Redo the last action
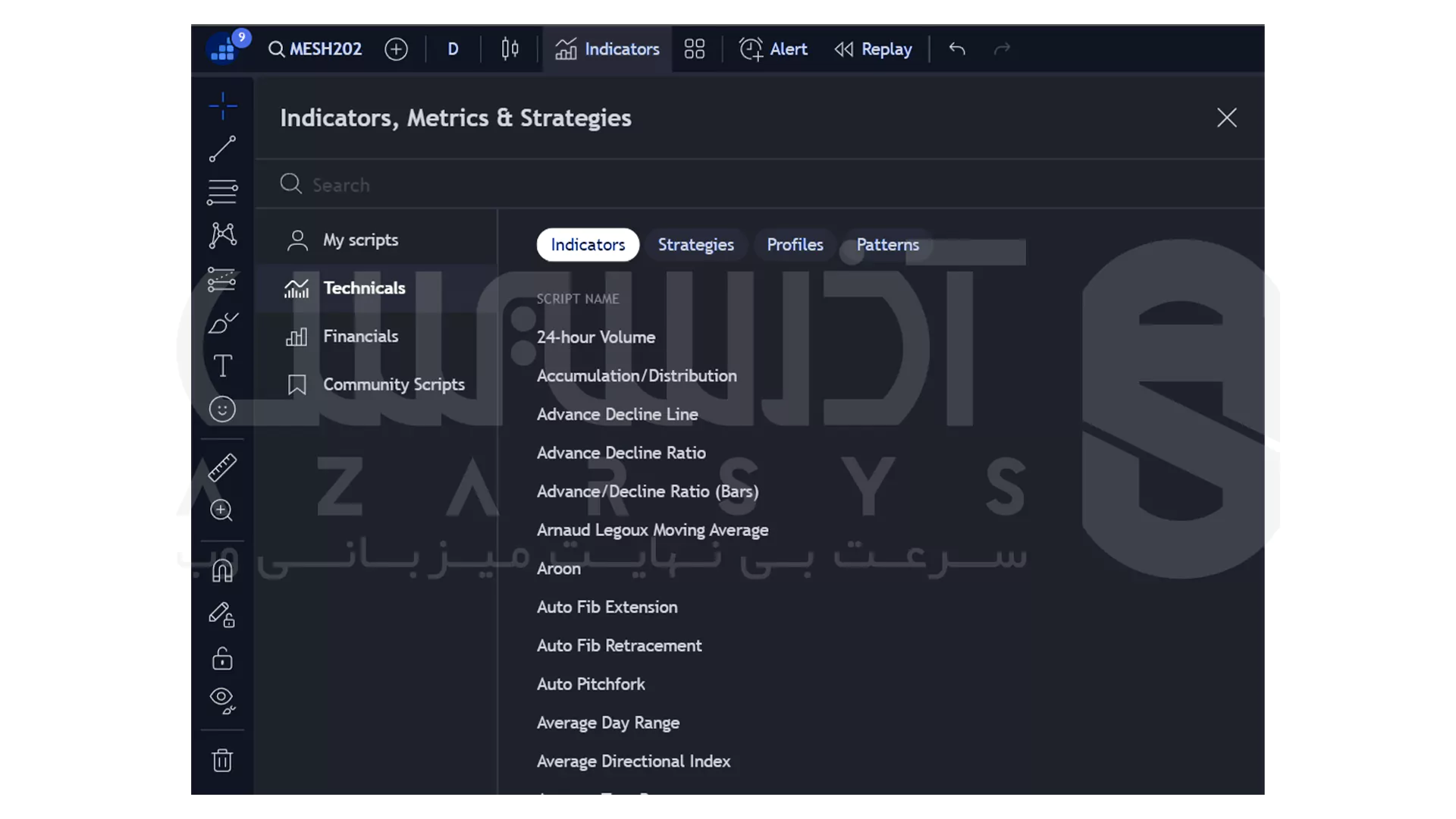Screen dimensions: 1456x819 [1002, 49]
